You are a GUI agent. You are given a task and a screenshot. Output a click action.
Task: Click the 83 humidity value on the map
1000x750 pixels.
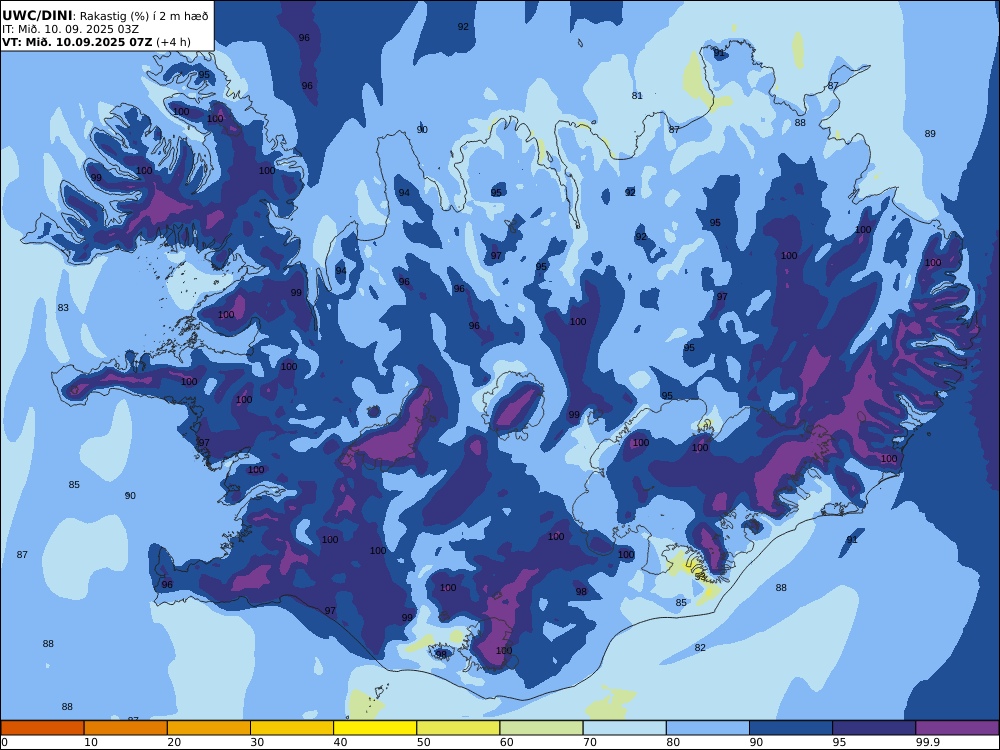coord(63,307)
